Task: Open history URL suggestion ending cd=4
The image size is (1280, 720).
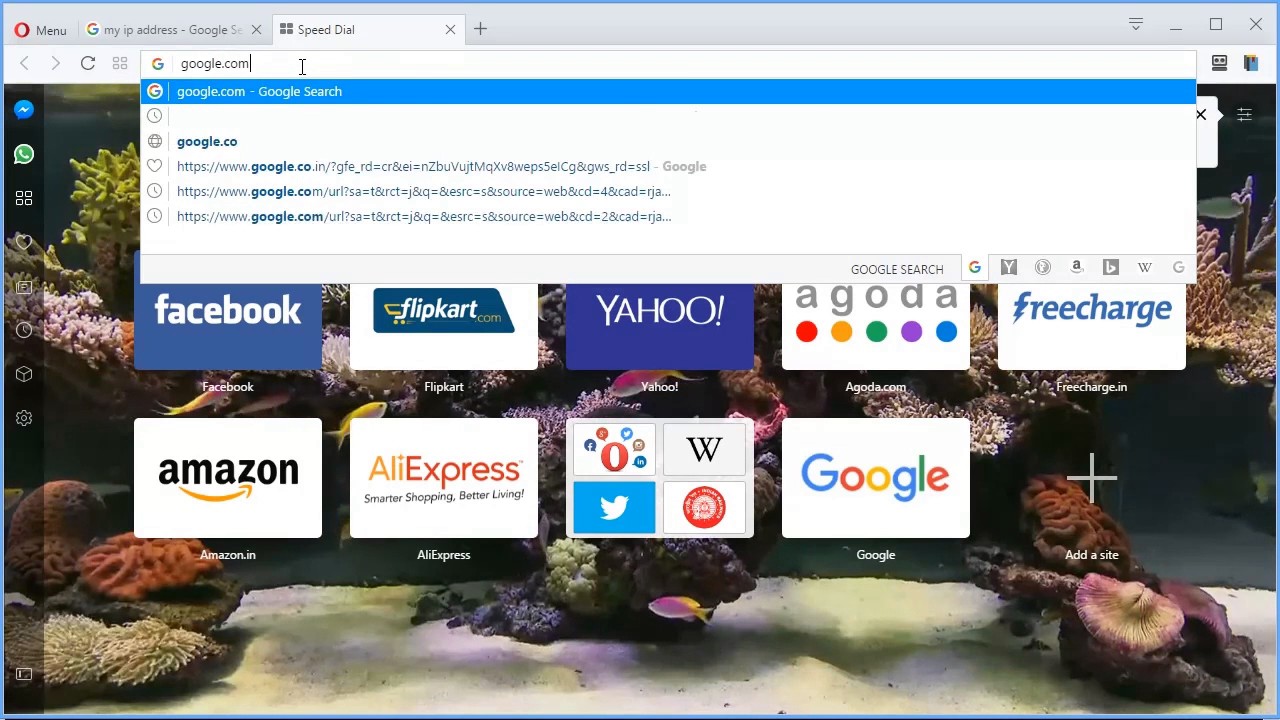Action: tap(668, 191)
